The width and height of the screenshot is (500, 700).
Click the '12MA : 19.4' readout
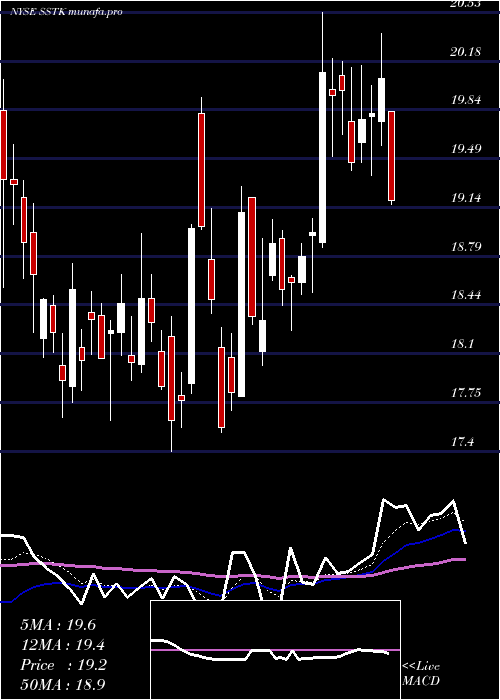coord(63,645)
